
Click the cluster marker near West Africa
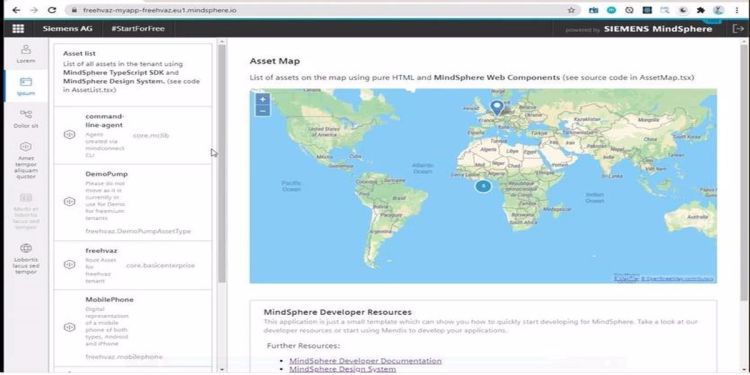[x=483, y=186]
